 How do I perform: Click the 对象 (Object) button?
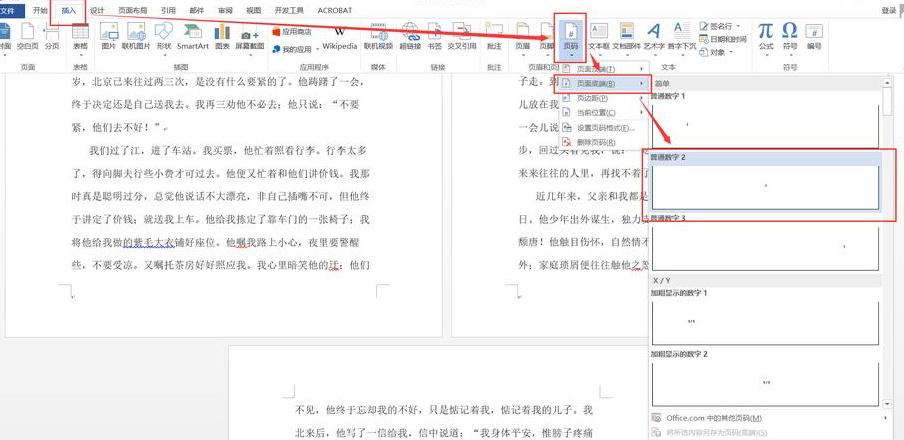[x=715, y=52]
